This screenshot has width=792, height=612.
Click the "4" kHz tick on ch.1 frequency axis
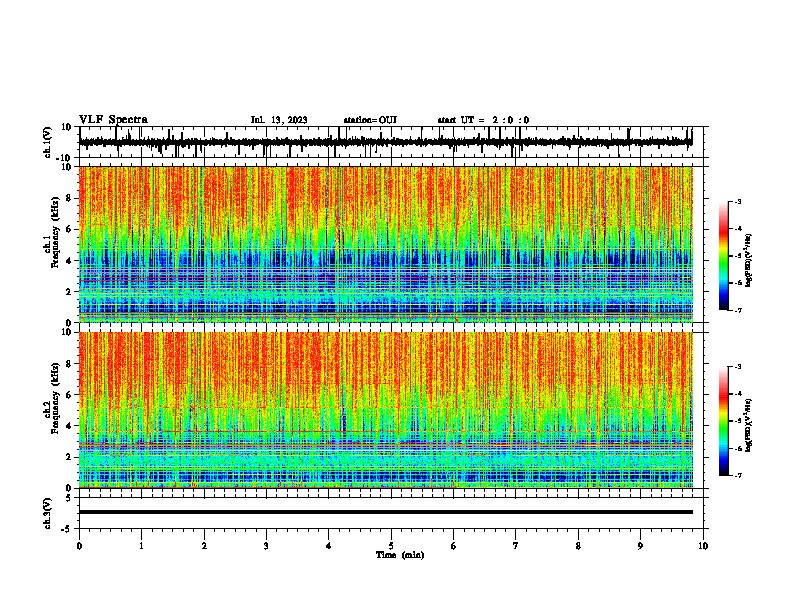pos(69,261)
